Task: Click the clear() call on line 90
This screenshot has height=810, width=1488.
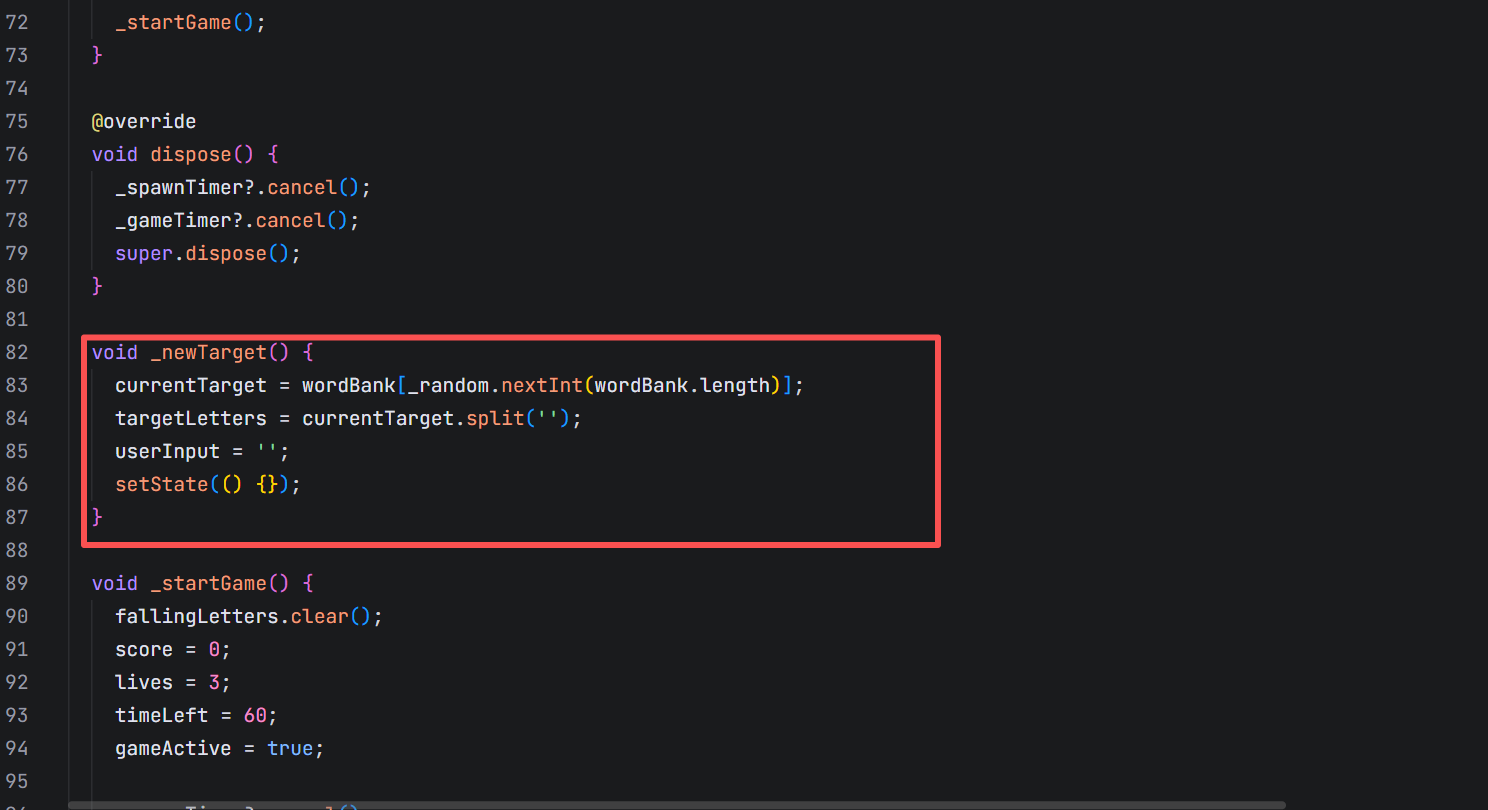Action: pyautogui.click(x=331, y=616)
